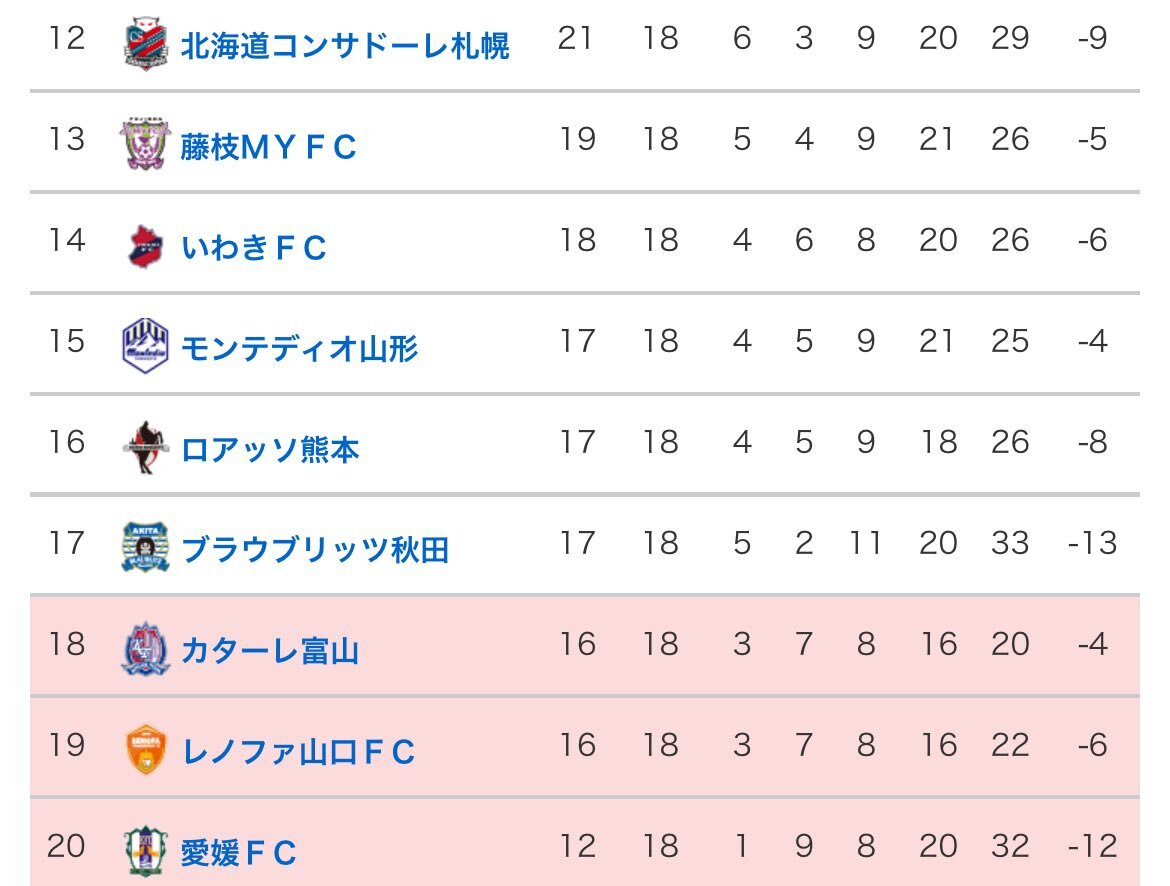Screen dimensions: 1170x886
Task: Click the Fujieda MYFC club crest
Action: tap(146, 144)
